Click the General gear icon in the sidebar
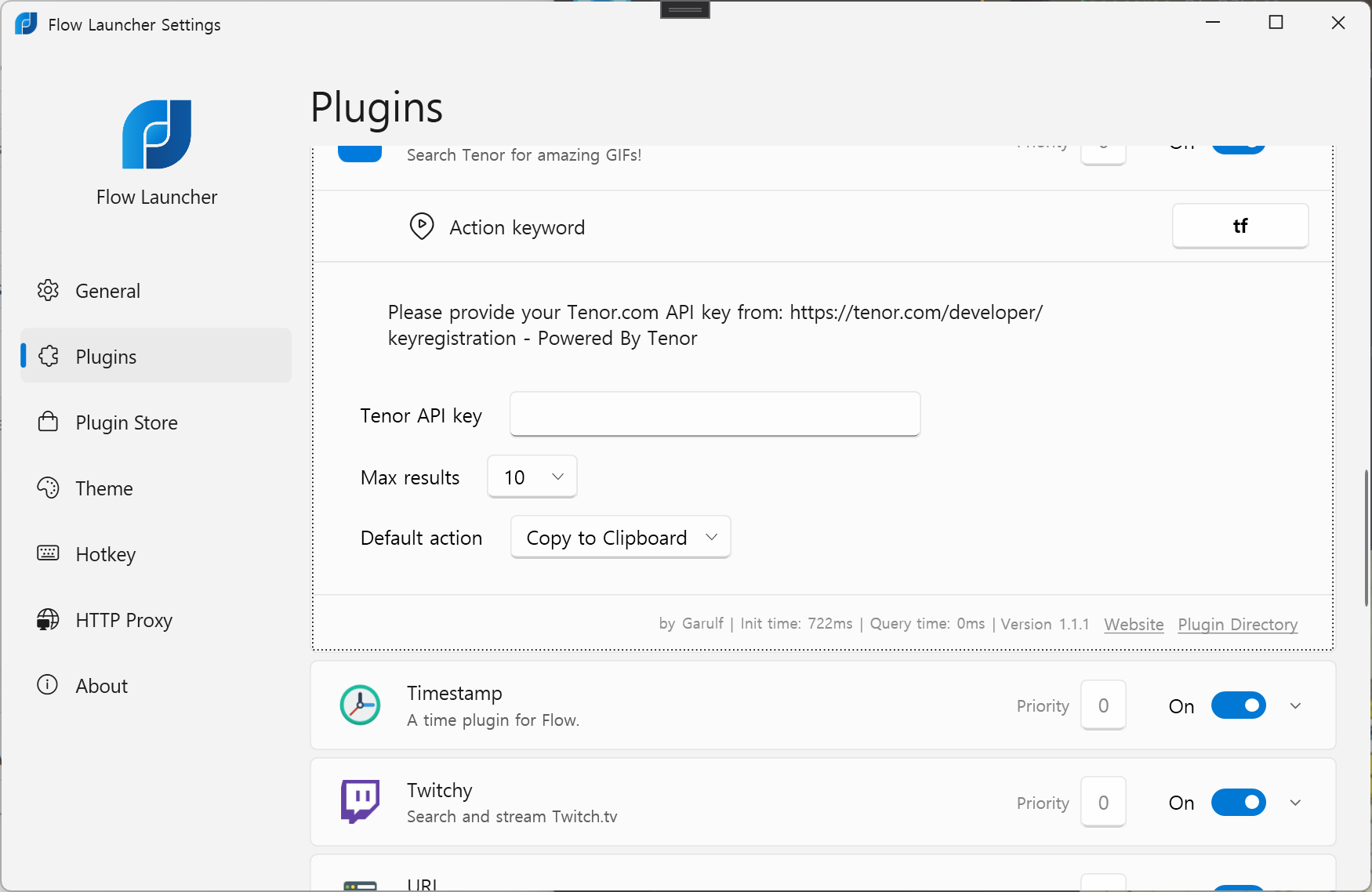The width and height of the screenshot is (1372, 892). 48,290
